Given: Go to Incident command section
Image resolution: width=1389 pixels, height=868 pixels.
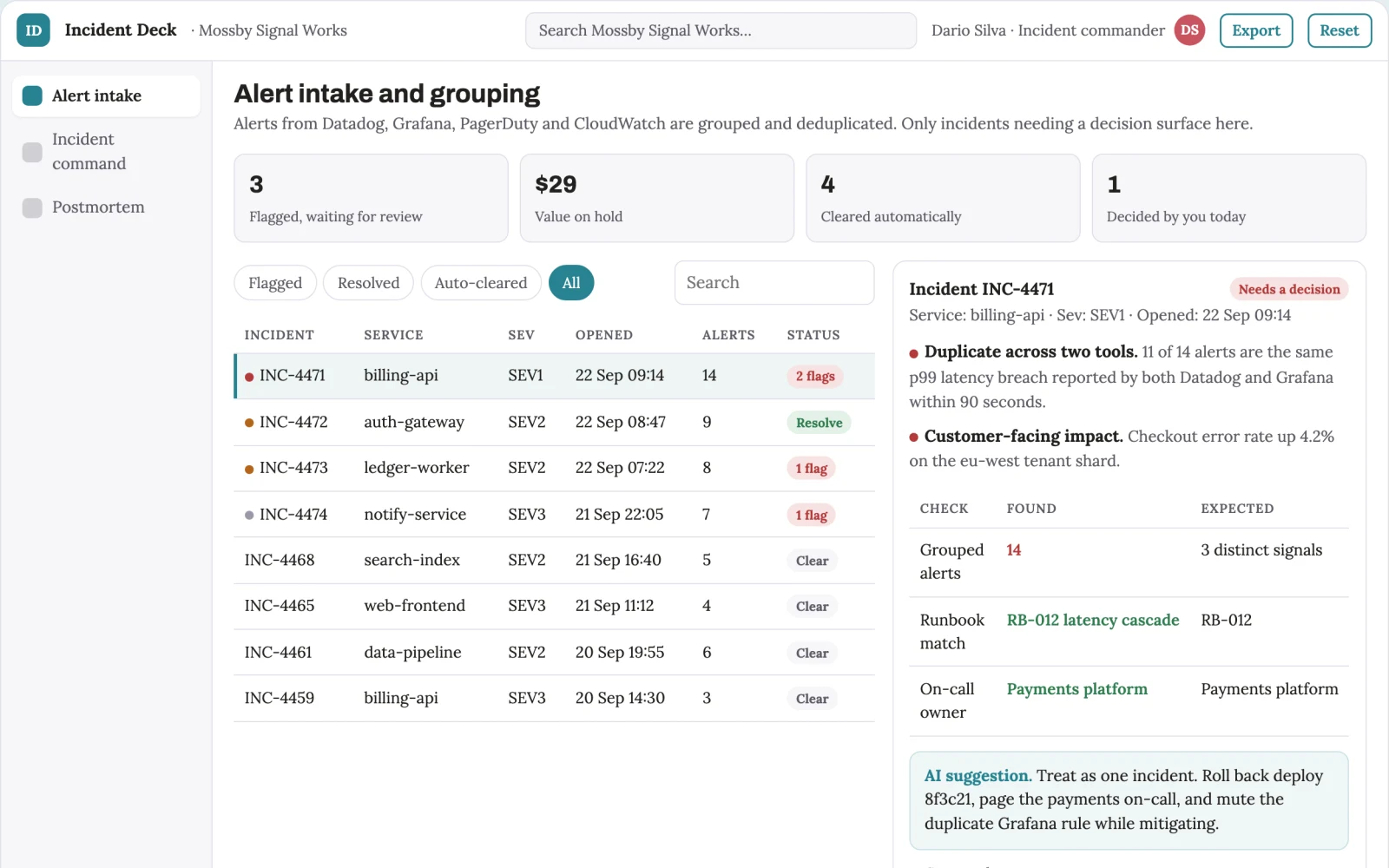Looking at the screenshot, I should (x=106, y=152).
